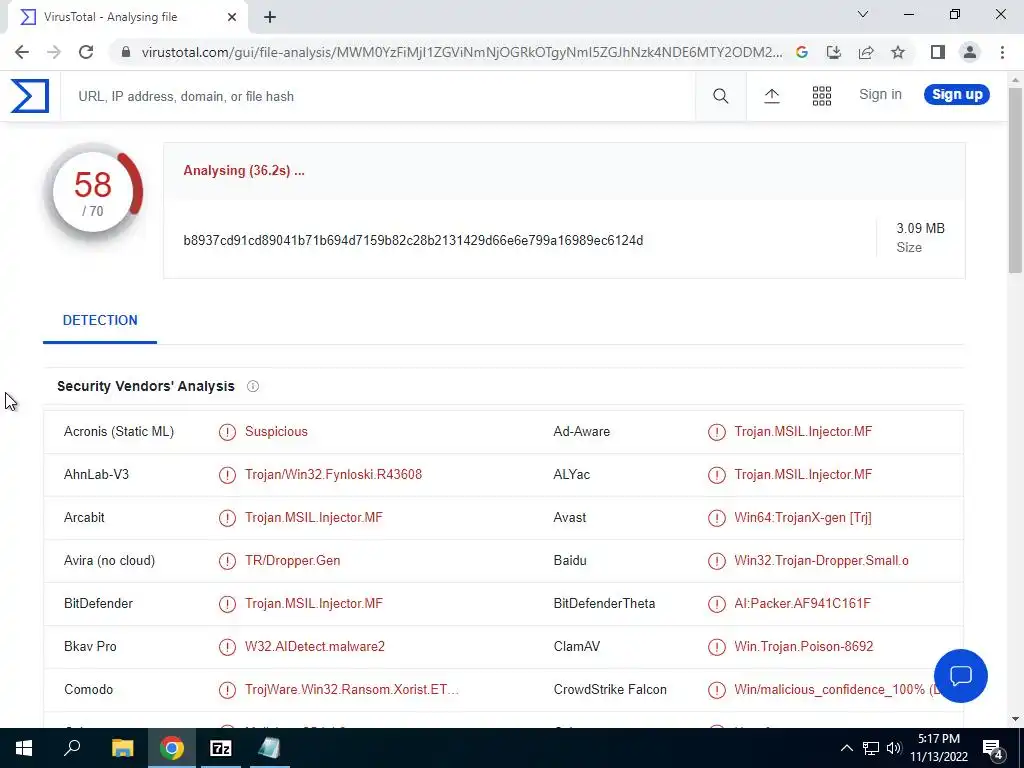
Task: Click the VirusTotal logo icon
Action: 29,96
